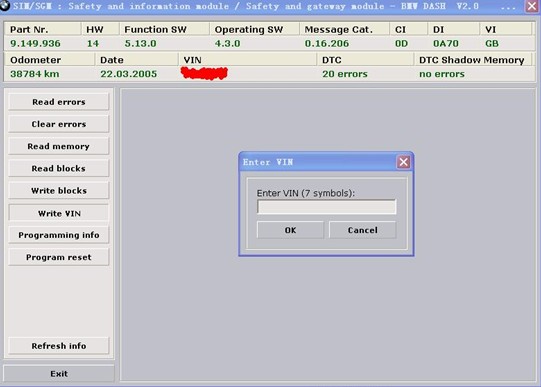Click the DTC Shadow Memory no errors value

[442, 74]
